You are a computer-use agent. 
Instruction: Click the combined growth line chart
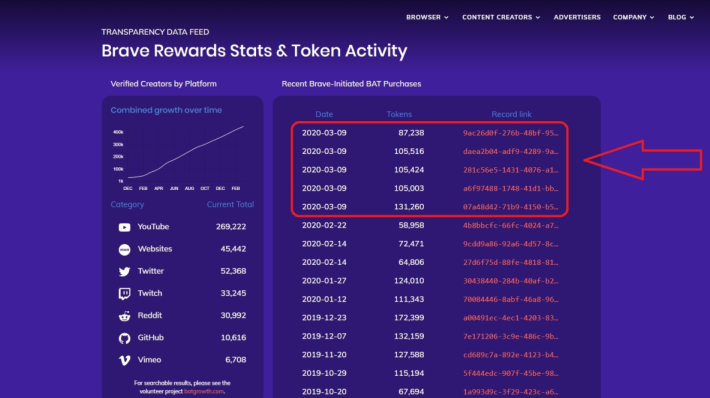tap(179, 157)
